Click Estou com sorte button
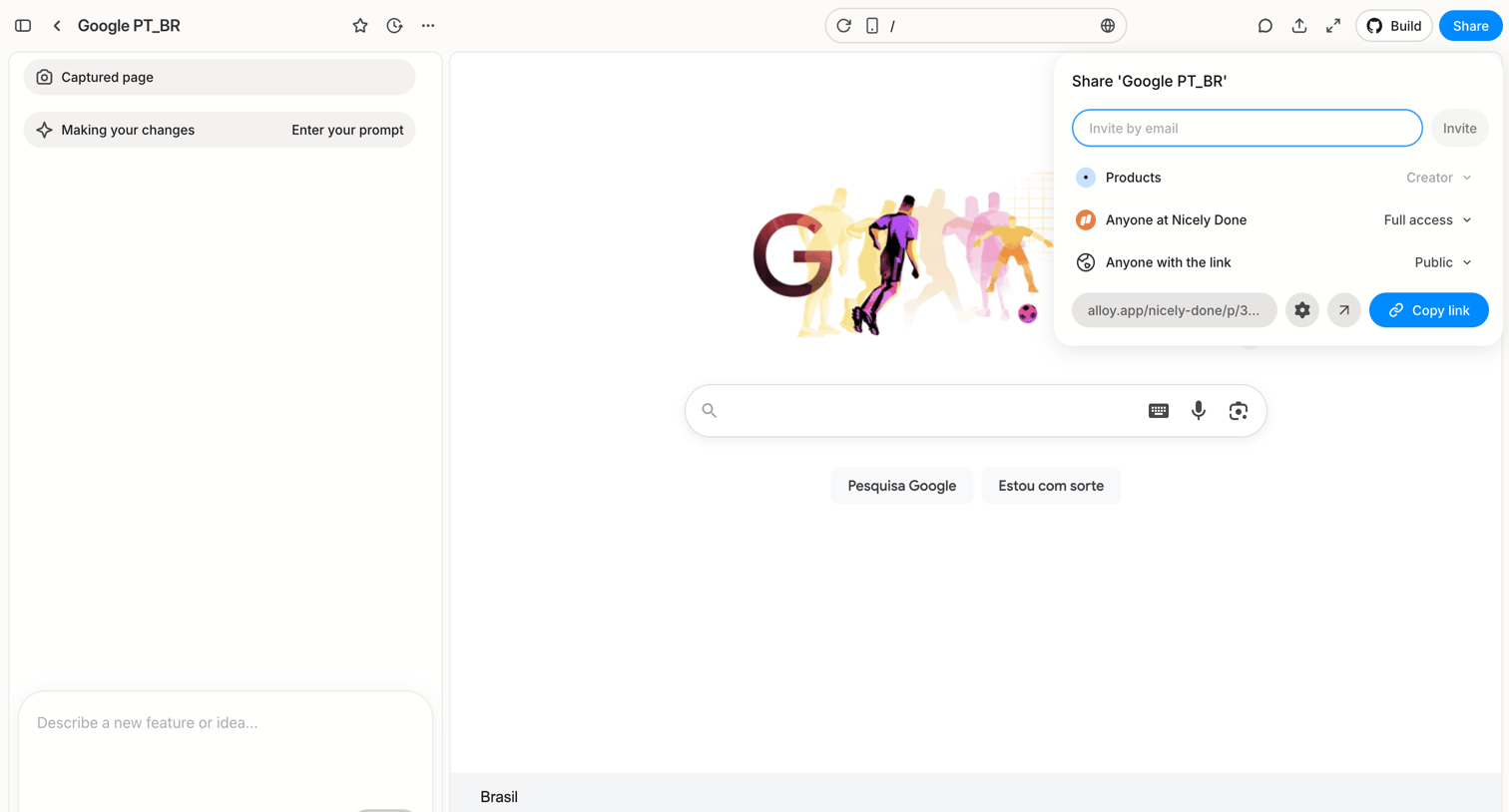The width and height of the screenshot is (1509, 812). click(1051, 486)
